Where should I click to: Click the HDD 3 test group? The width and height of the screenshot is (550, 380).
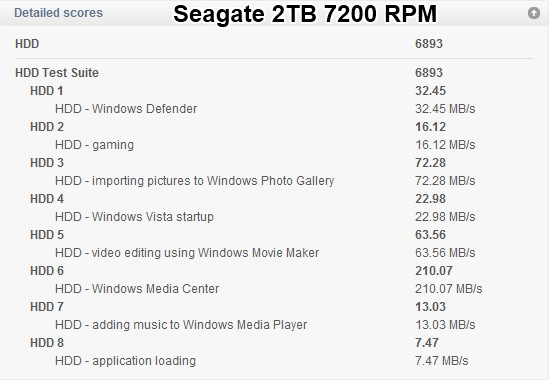[47, 163]
